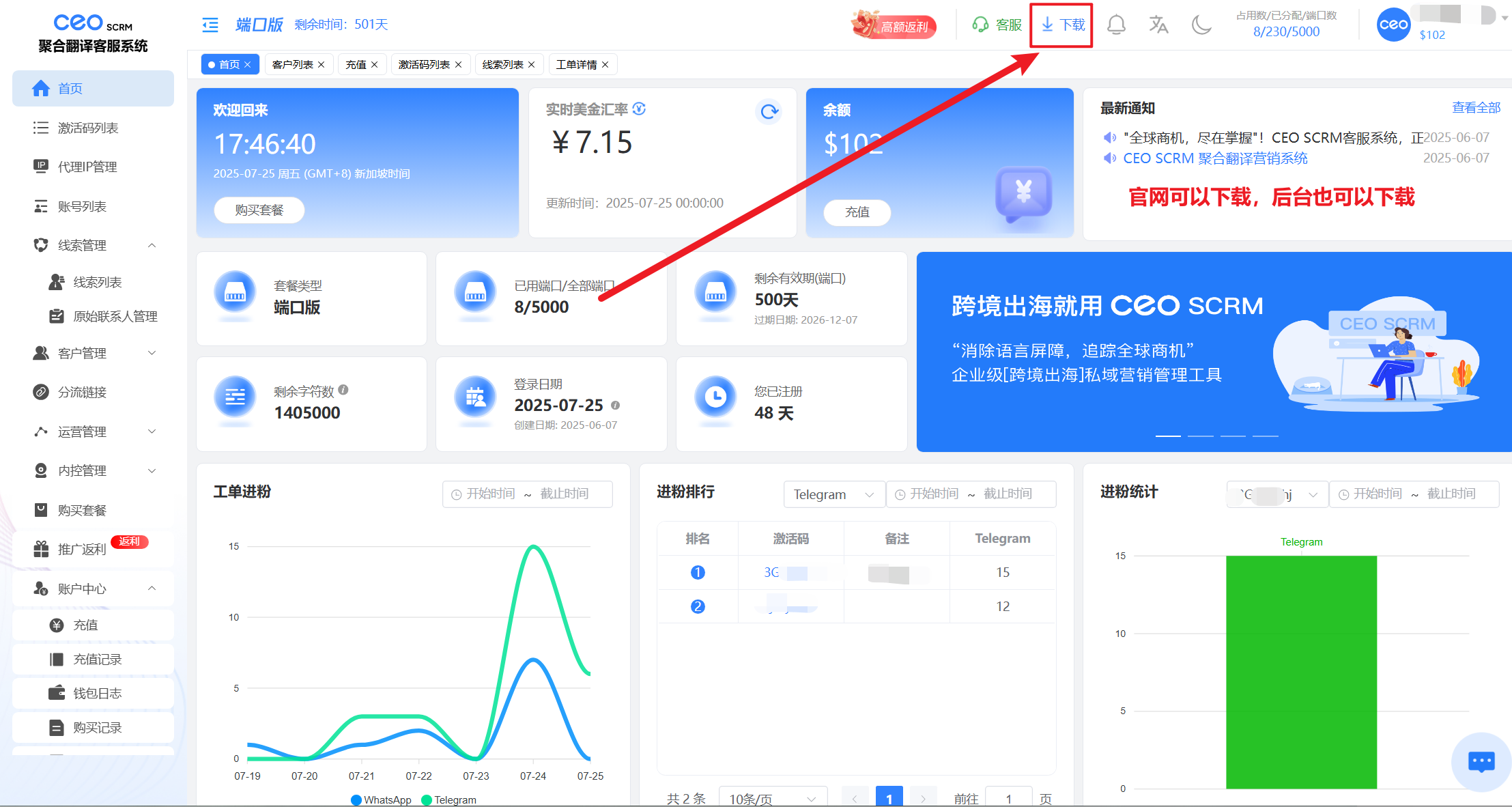Refresh the real-time exchange rate
Viewport: 1512px width, 807px height.
pos(769,111)
